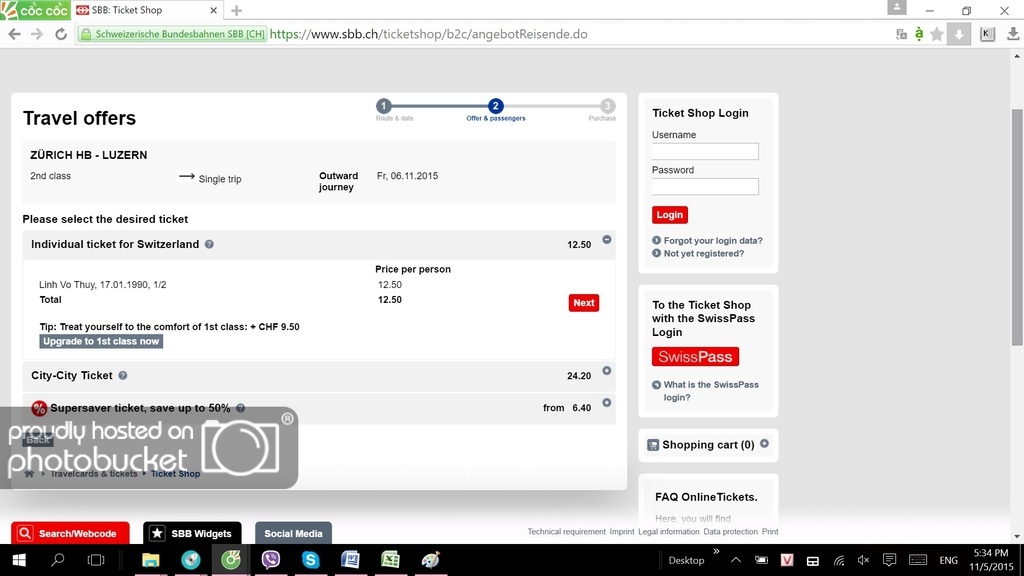1024x576 pixels.
Task: Open a new browser tab
Action: 236,10
